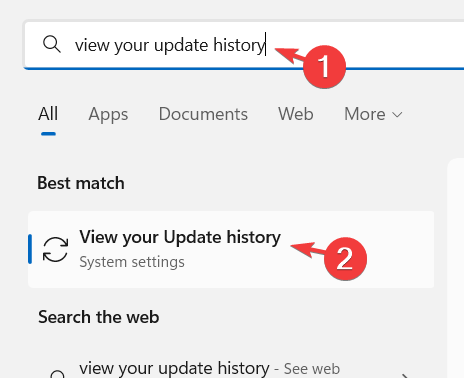
Task: Expand the web result's right arrow chevron
Action: pos(404,376)
